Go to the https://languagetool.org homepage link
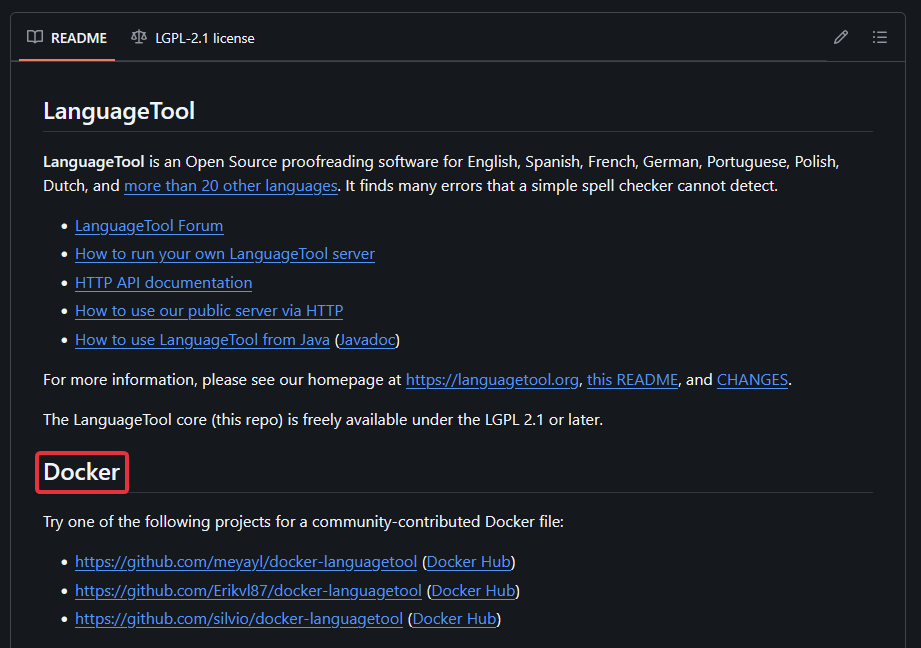Viewport: 921px width, 648px height. click(492, 380)
